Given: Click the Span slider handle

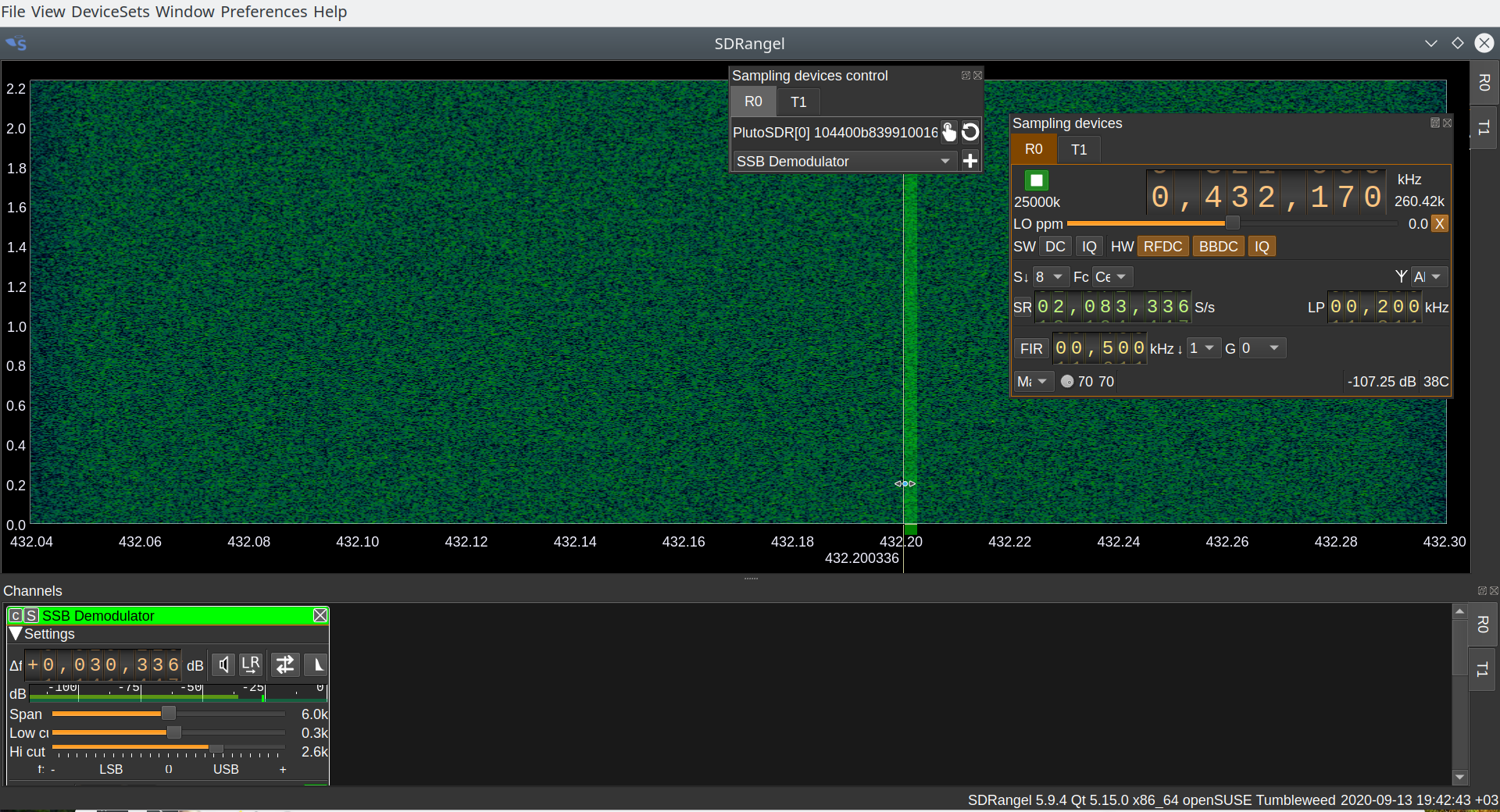Looking at the screenshot, I should [168, 714].
